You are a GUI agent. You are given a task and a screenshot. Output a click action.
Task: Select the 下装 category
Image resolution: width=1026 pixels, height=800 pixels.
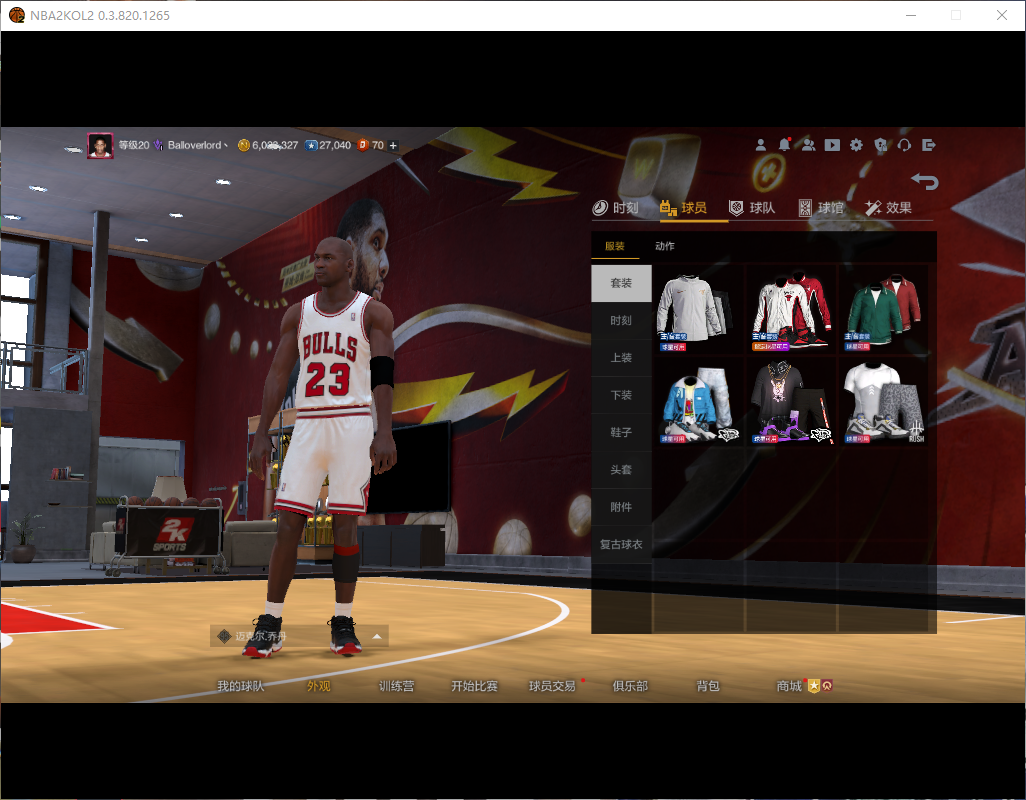click(621, 395)
